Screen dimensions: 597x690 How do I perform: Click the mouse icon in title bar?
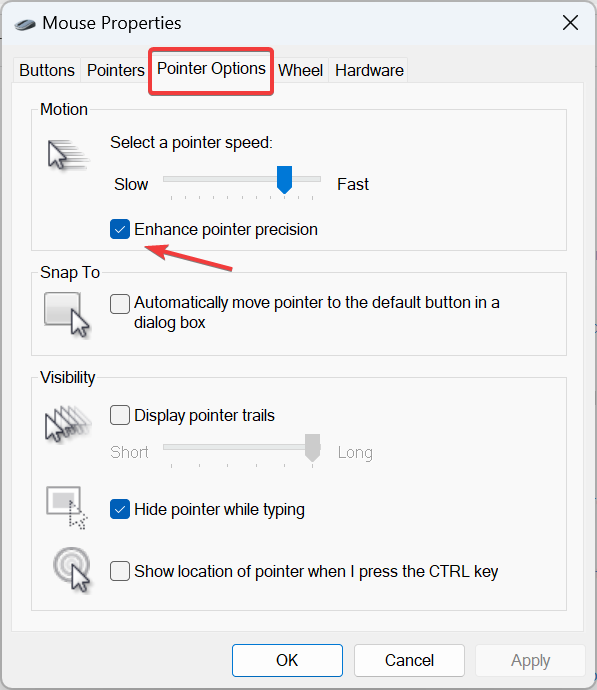[x=25, y=24]
